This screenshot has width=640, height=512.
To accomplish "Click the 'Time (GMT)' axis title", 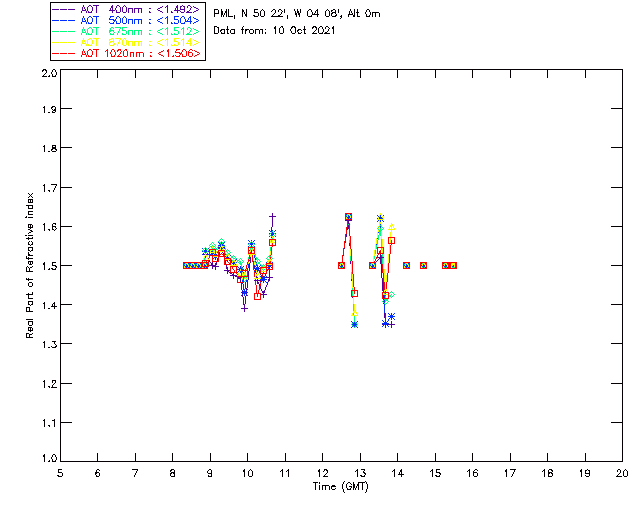I will pos(340,487).
